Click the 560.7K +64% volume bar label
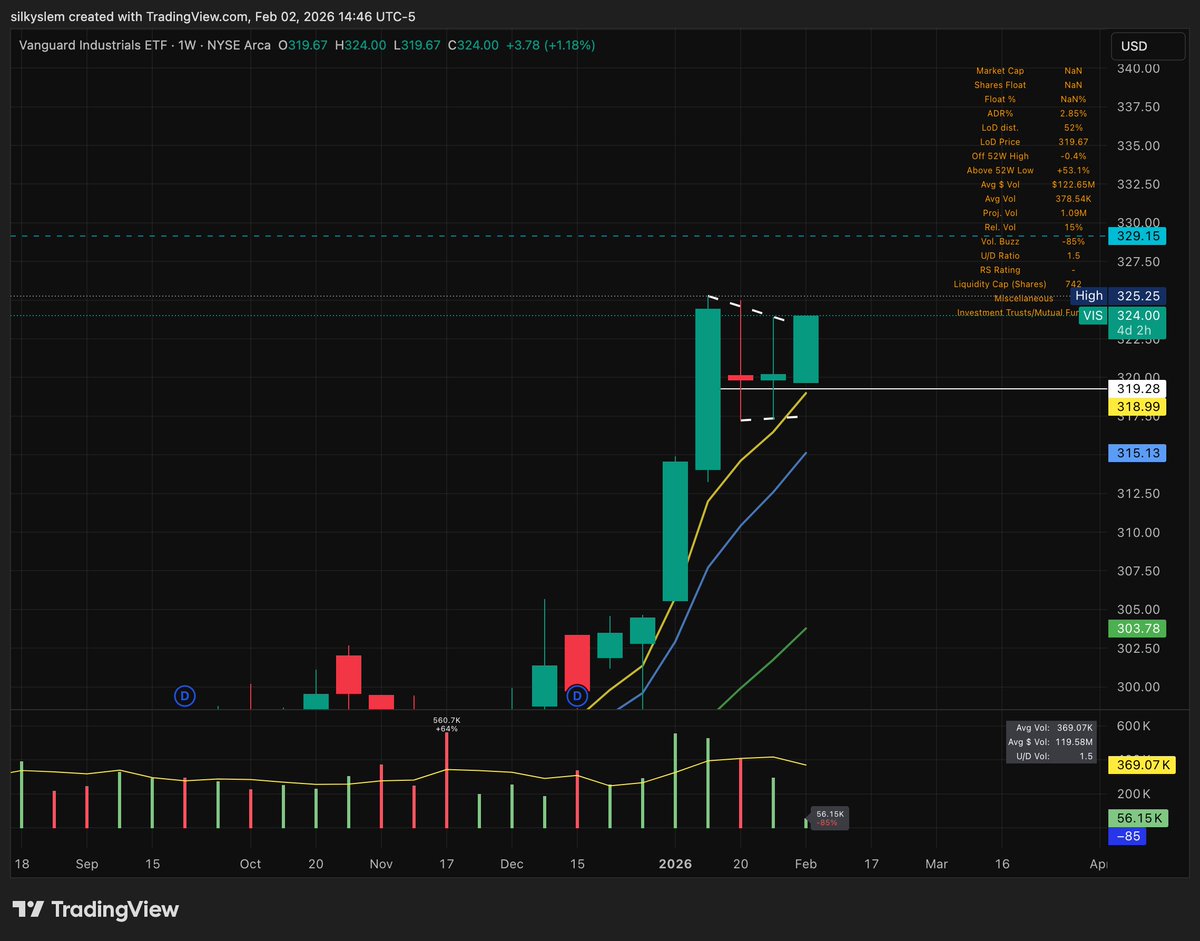This screenshot has height=941, width=1200. point(446,724)
